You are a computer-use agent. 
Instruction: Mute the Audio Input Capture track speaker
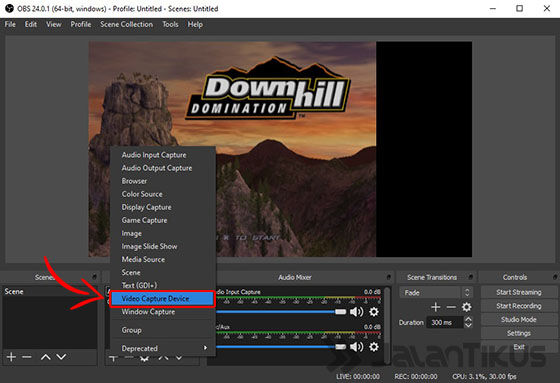point(356,312)
